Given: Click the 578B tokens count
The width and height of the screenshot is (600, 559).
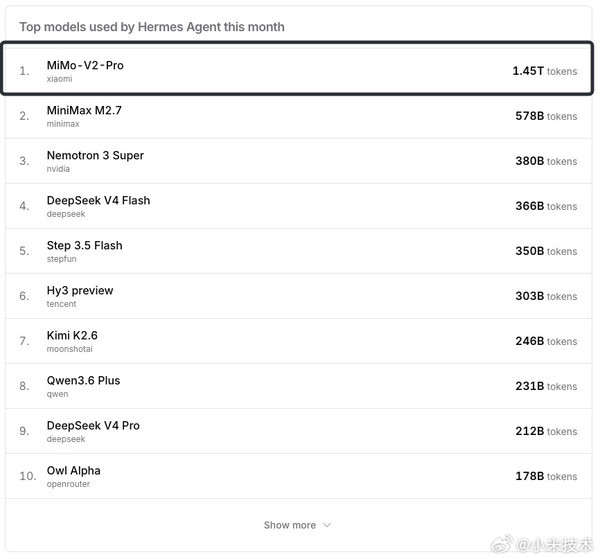Looking at the screenshot, I should tap(546, 116).
